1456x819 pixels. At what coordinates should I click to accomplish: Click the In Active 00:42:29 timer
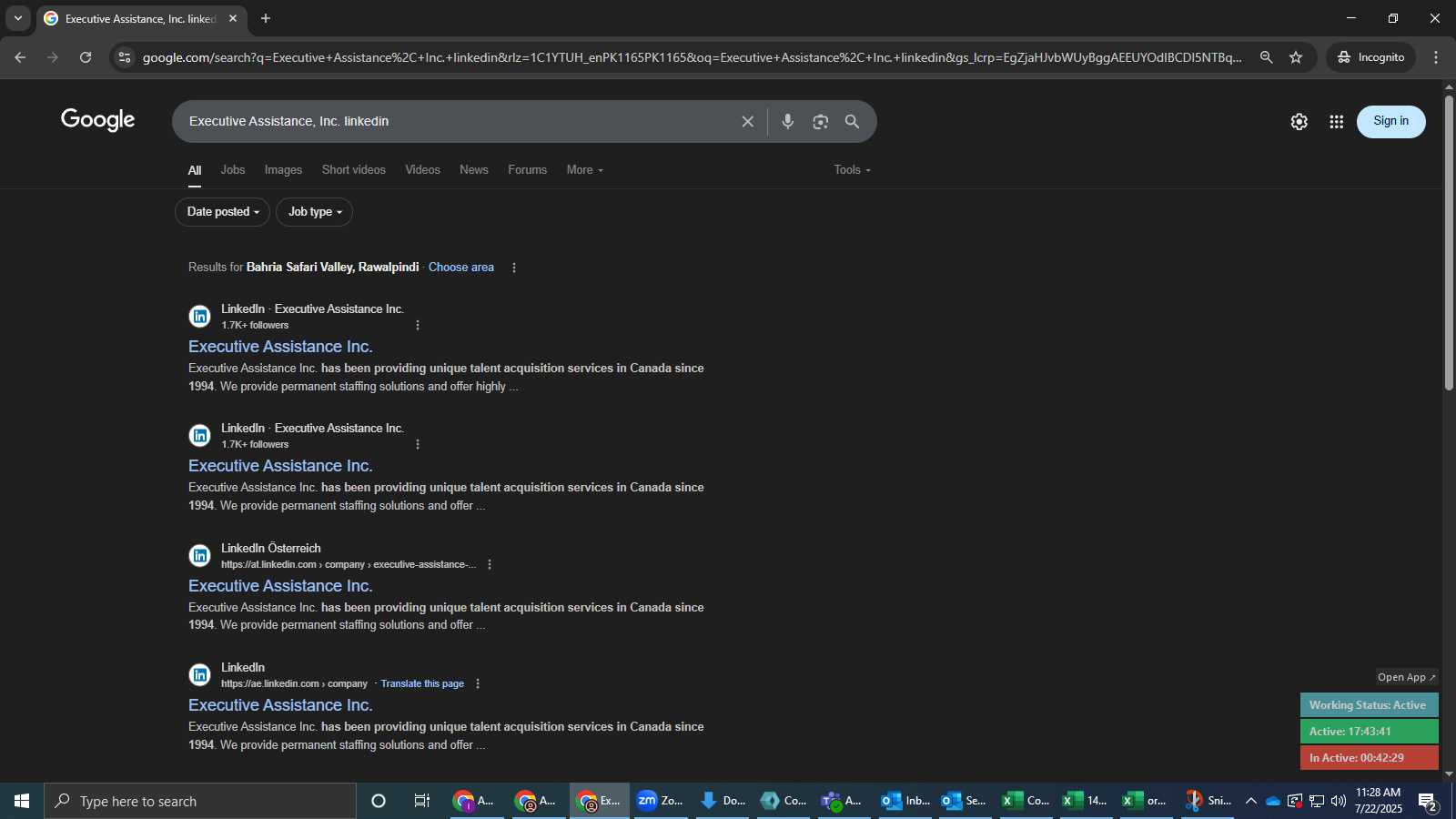pos(1369,758)
